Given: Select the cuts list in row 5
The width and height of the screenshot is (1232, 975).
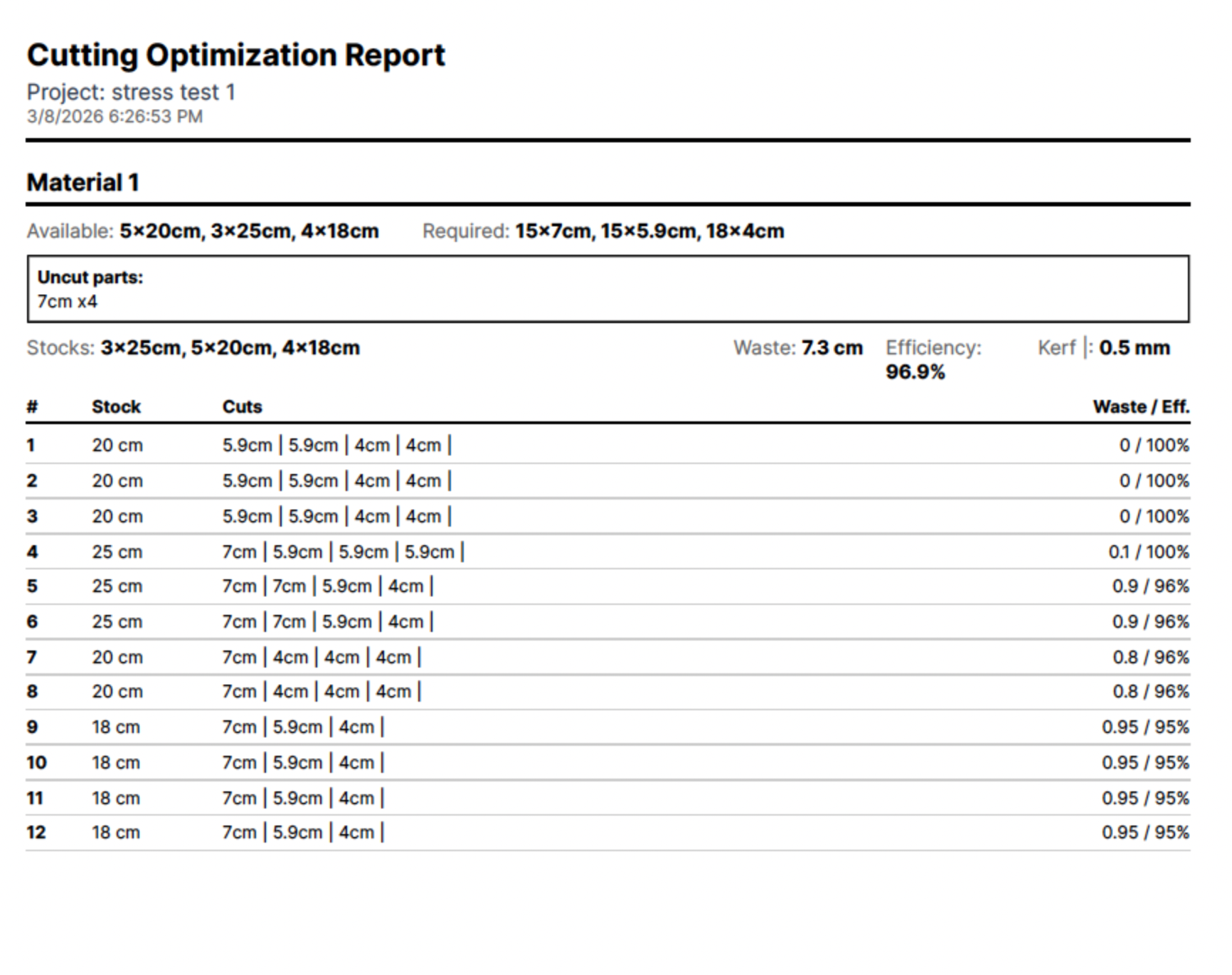Looking at the screenshot, I should click(328, 586).
